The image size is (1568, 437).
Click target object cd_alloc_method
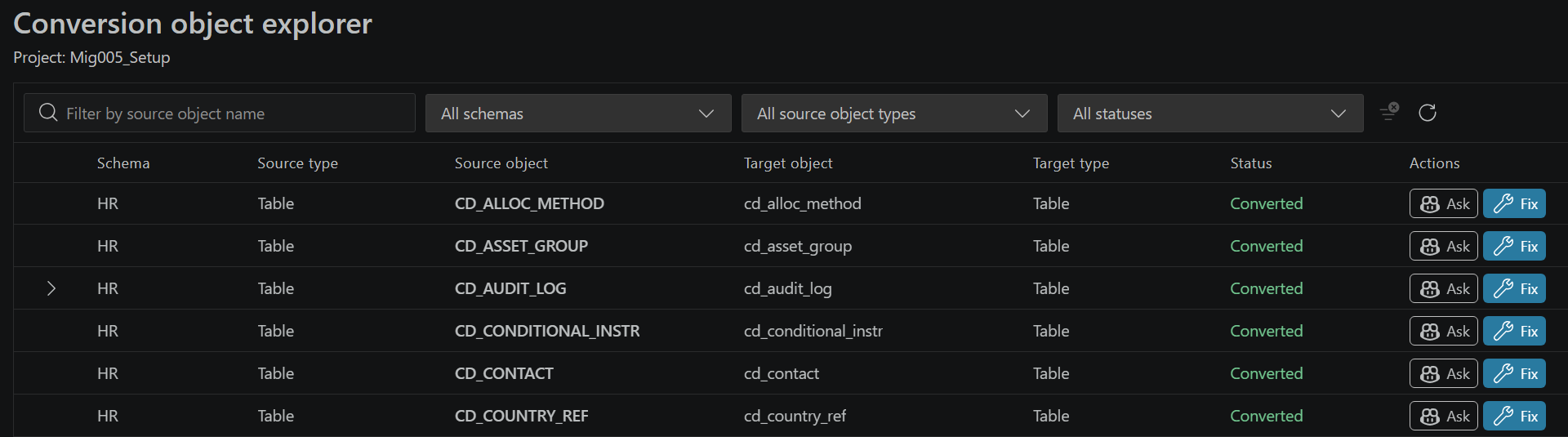click(802, 203)
